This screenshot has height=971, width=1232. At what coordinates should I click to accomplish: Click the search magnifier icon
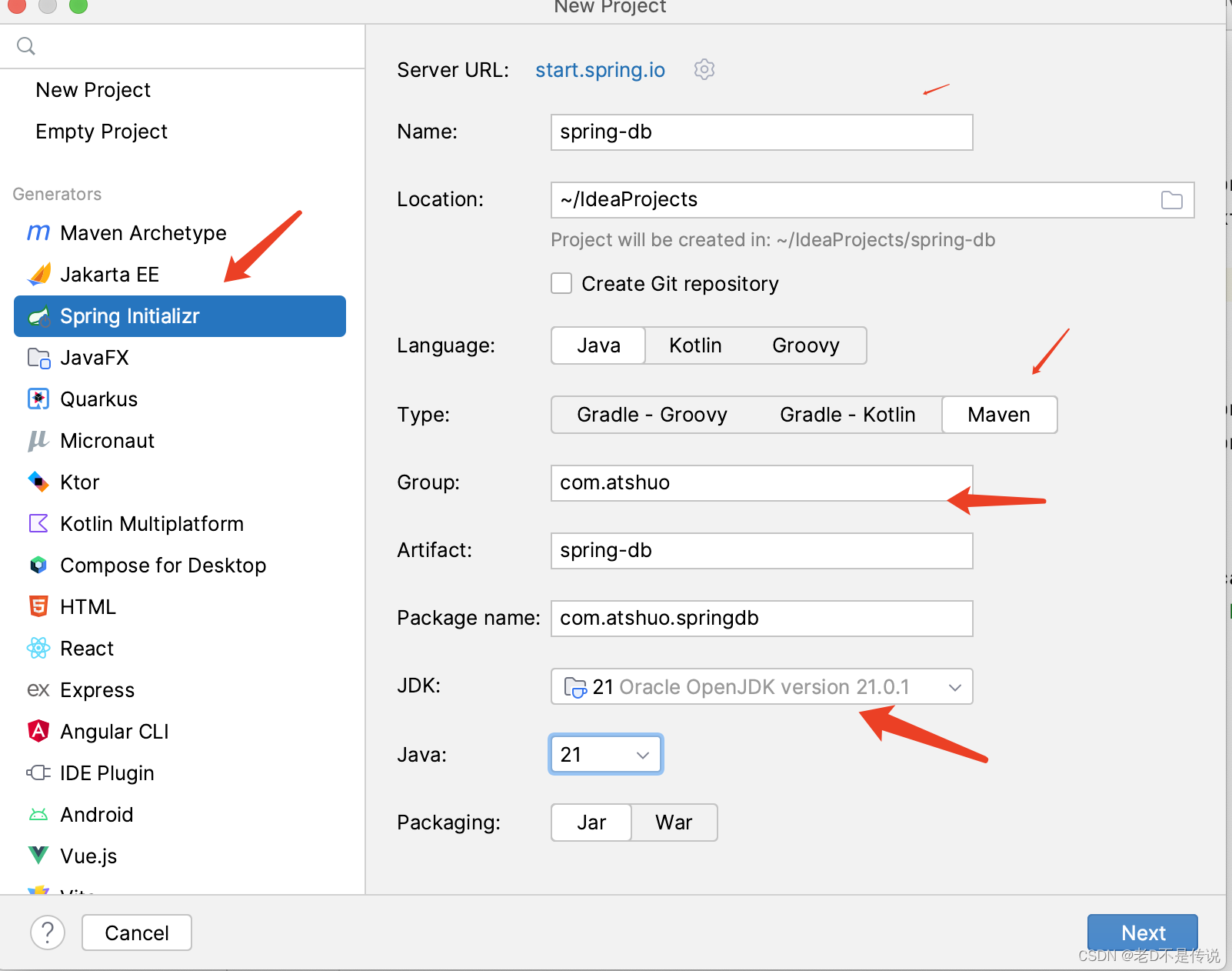(x=26, y=46)
